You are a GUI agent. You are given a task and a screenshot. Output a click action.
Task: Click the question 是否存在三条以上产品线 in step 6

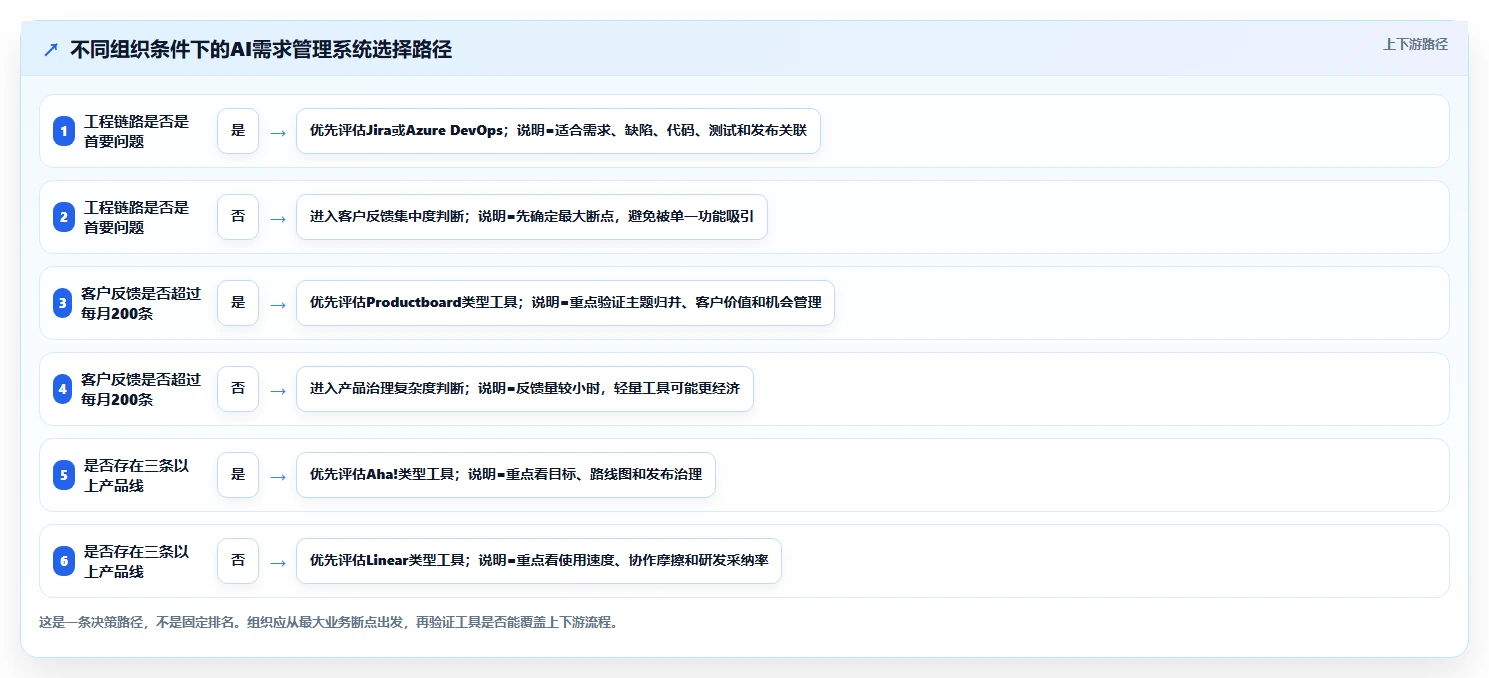(x=137, y=561)
